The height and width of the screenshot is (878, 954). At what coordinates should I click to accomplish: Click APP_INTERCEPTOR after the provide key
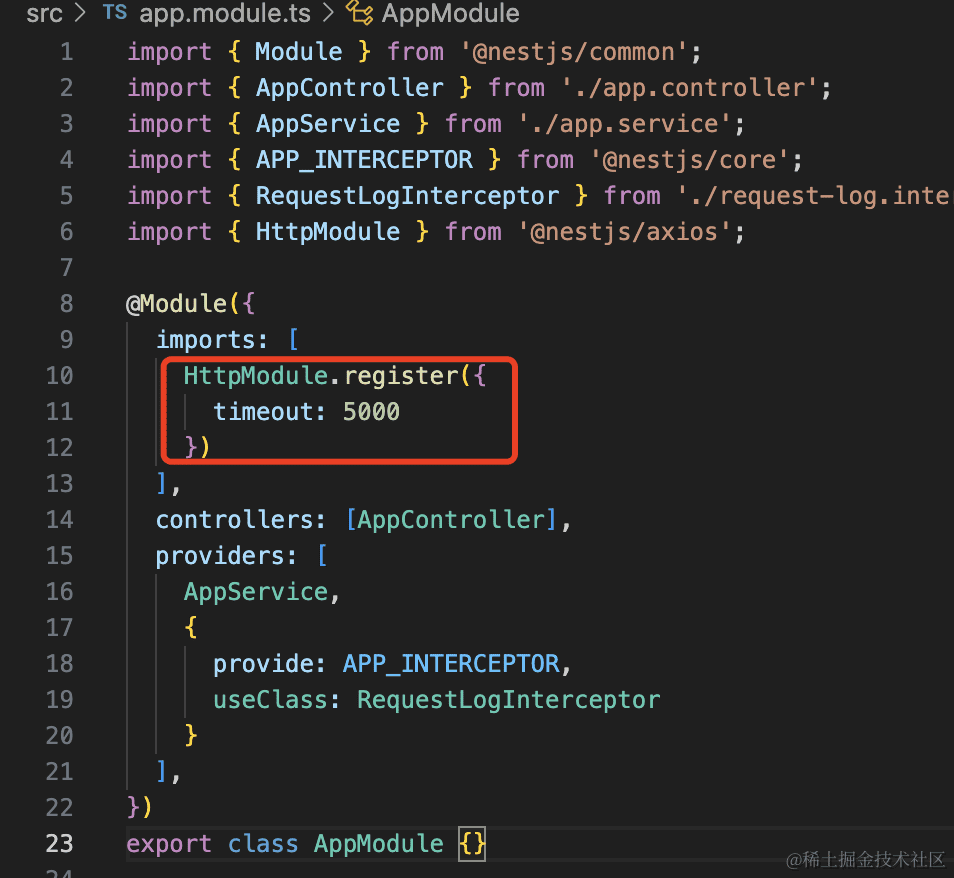point(450,663)
